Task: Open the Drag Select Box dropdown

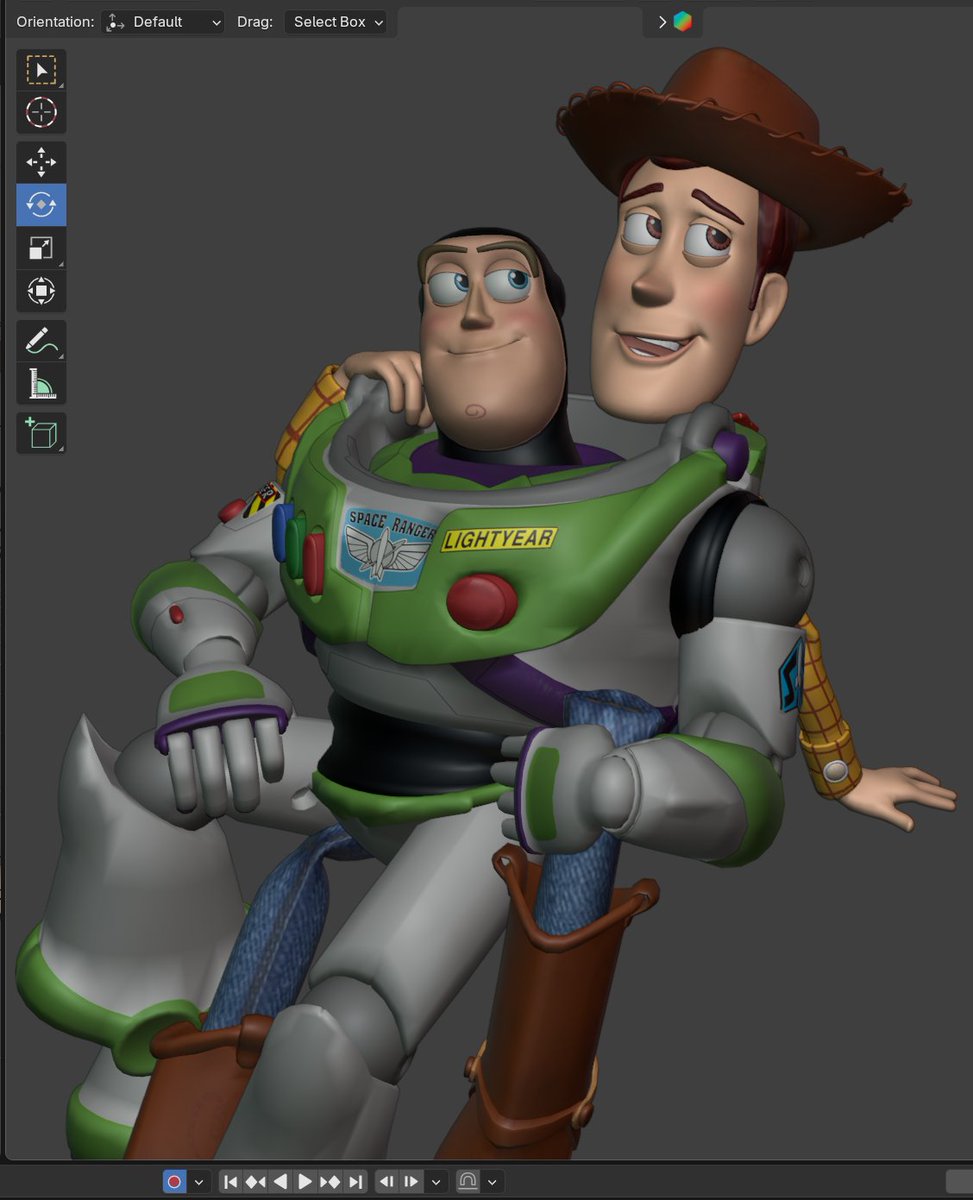Action: (336, 22)
